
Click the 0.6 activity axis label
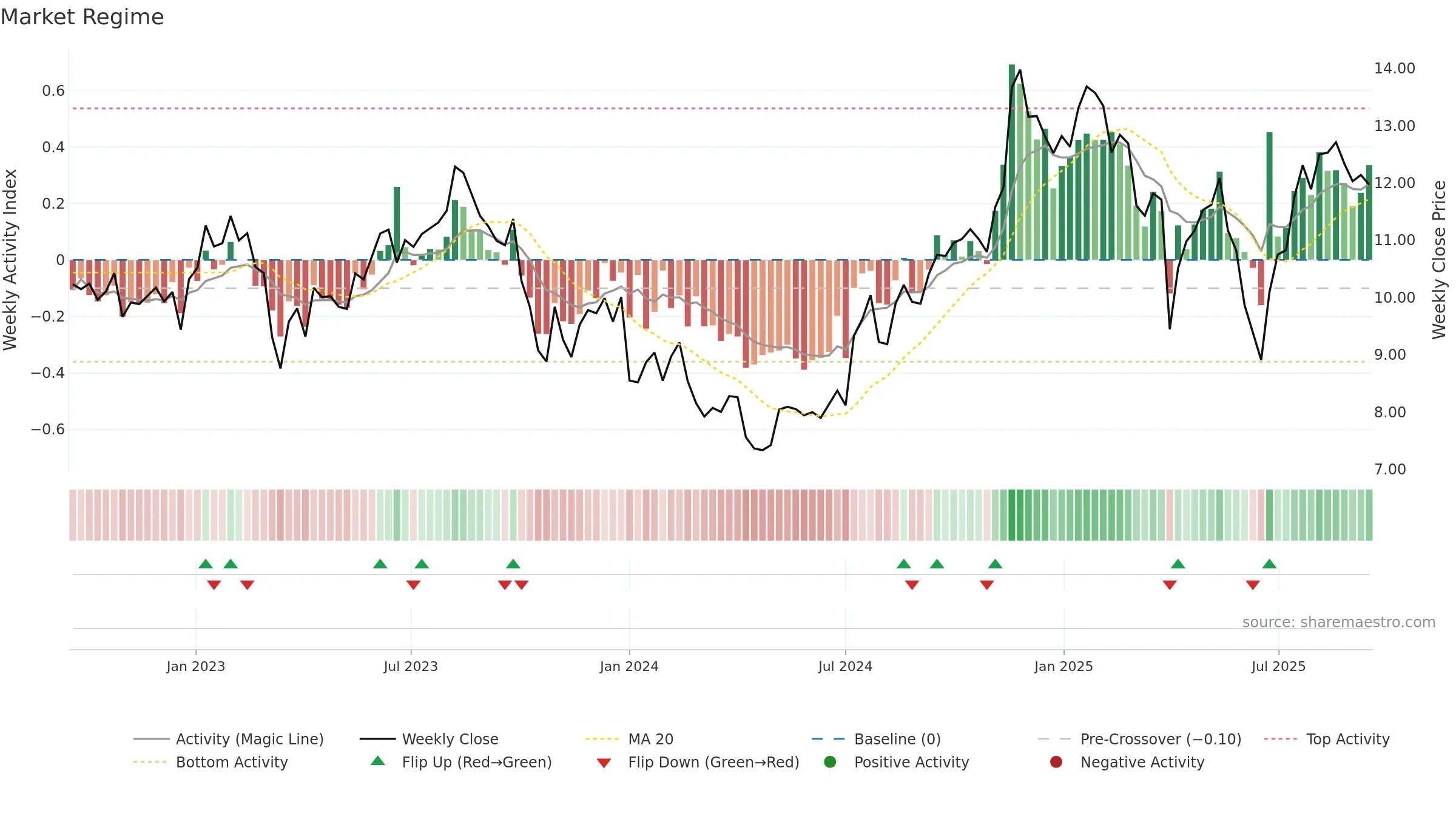53,91
